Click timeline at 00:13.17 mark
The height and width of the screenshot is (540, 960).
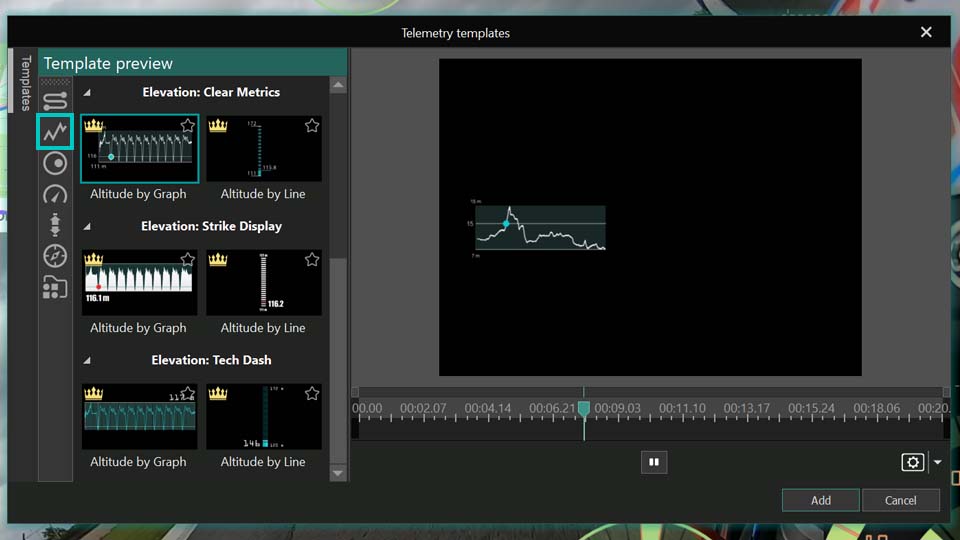click(746, 408)
